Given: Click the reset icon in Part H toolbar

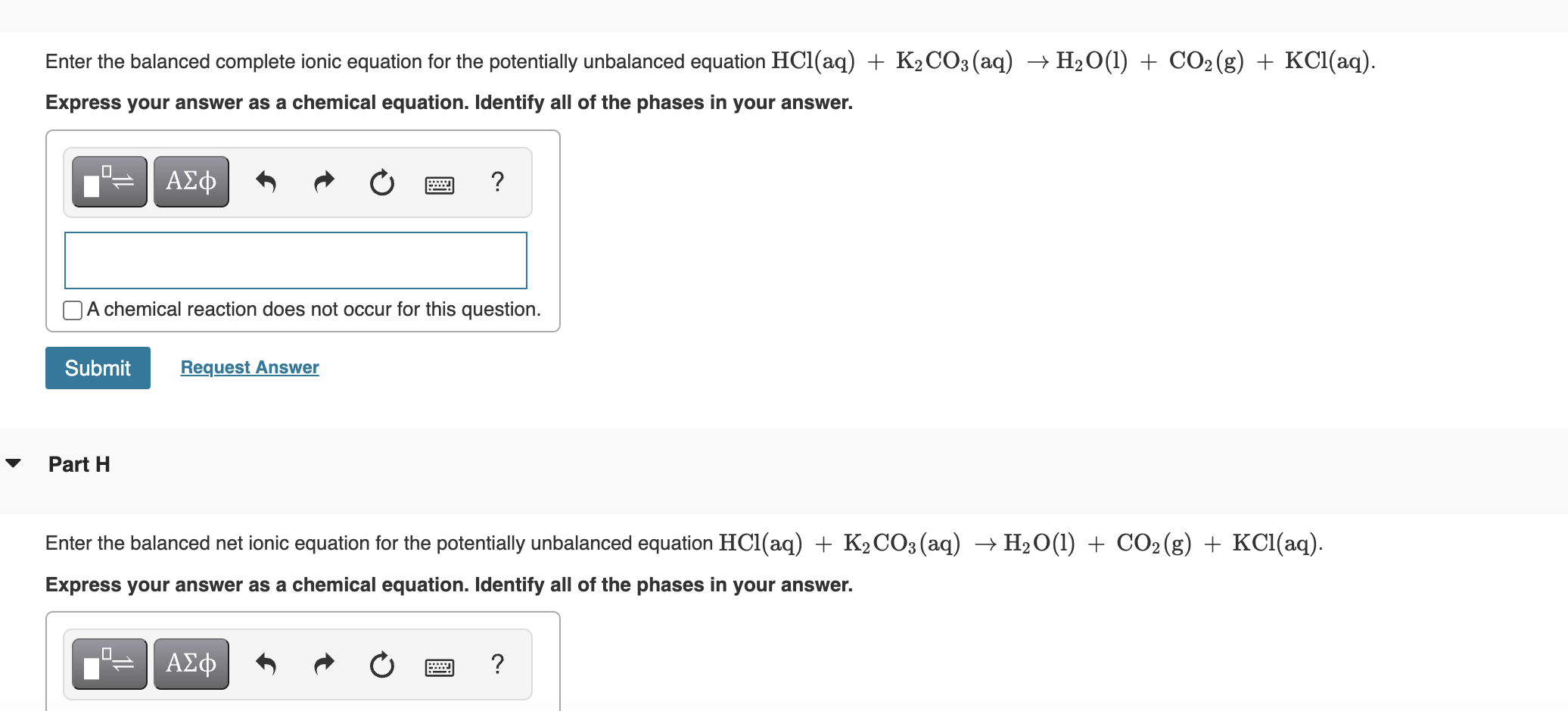Looking at the screenshot, I should pyautogui.click(x=382, y=664).
